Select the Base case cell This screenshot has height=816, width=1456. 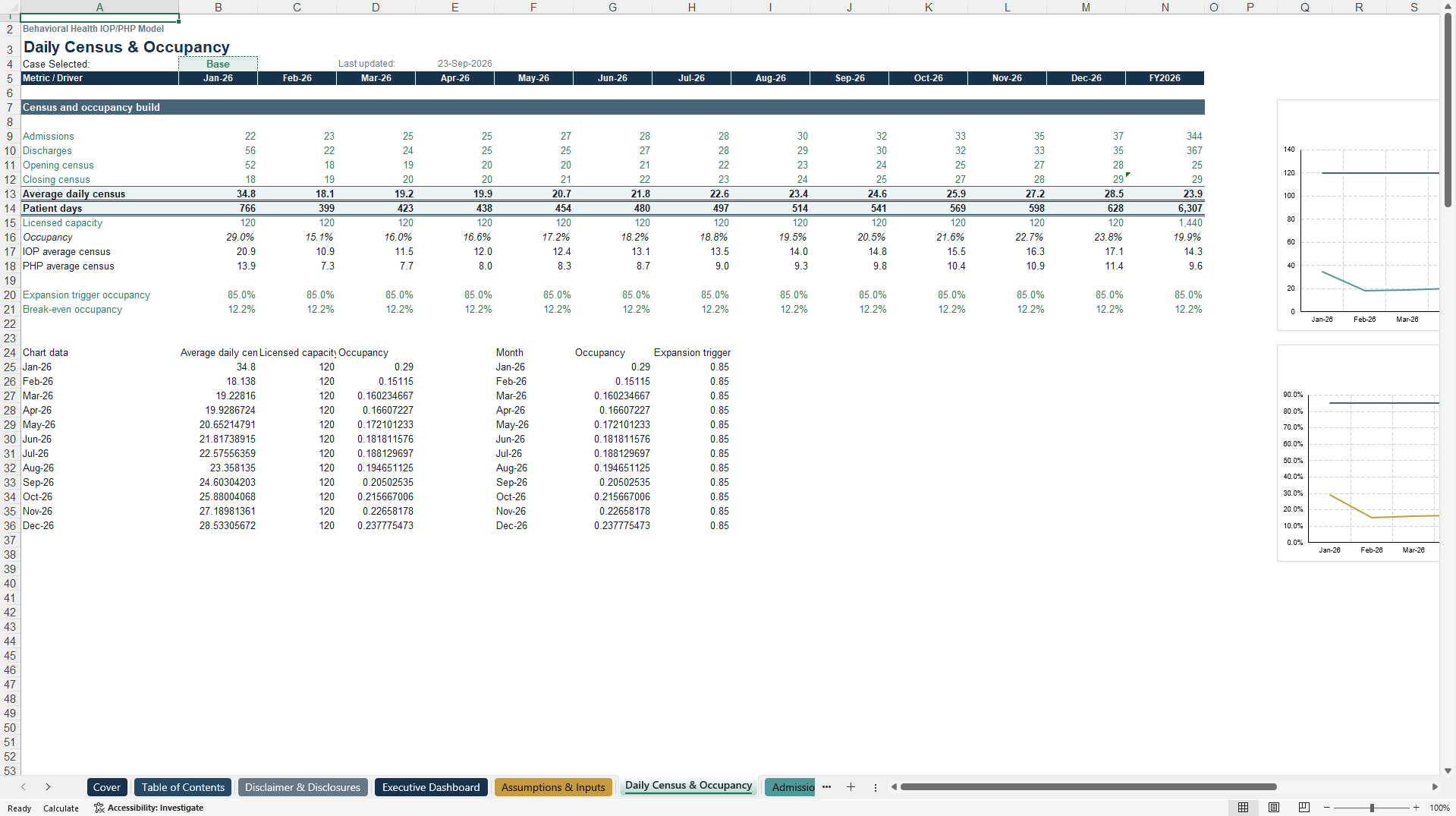[x=218, y=64]
